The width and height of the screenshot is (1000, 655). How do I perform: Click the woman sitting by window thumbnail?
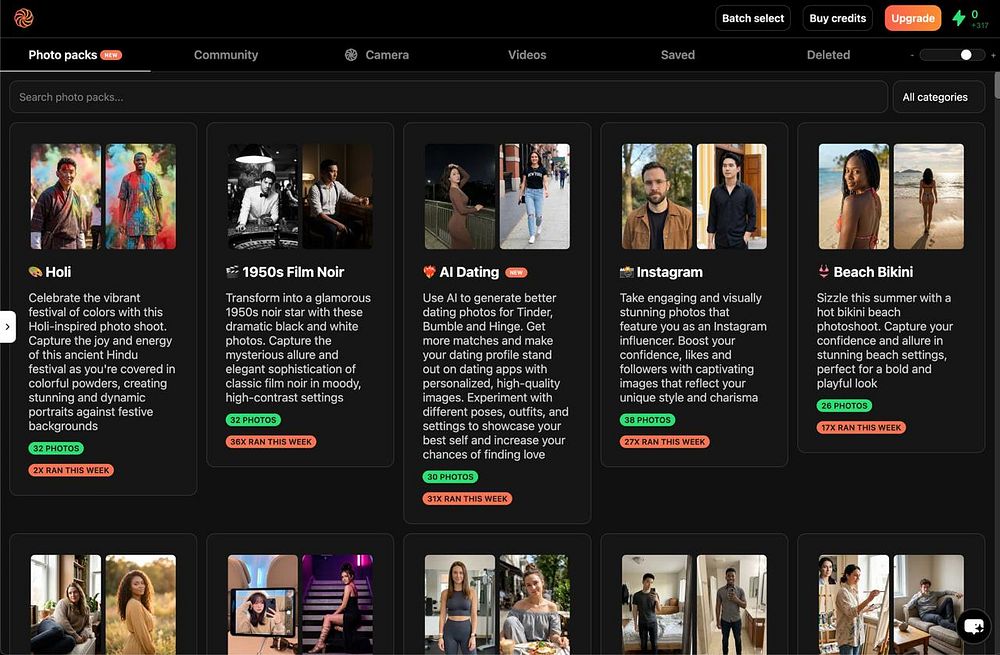click(x=66, y=605)
